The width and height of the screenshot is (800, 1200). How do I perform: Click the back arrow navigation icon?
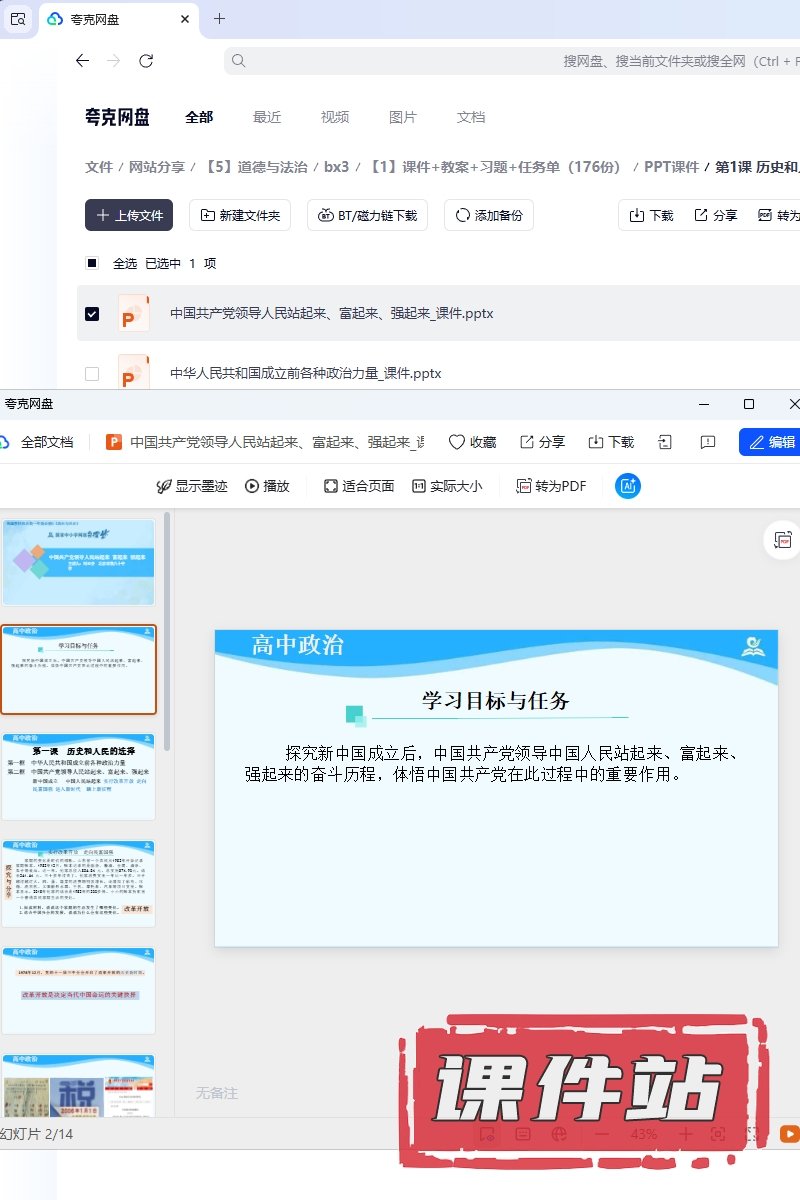[83, 61]
